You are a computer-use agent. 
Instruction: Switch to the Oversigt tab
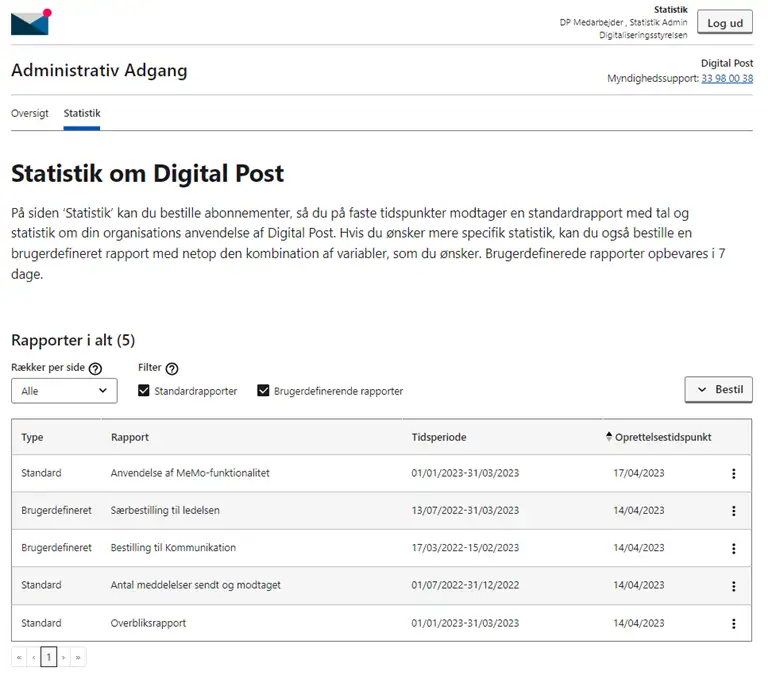(30, 113)
